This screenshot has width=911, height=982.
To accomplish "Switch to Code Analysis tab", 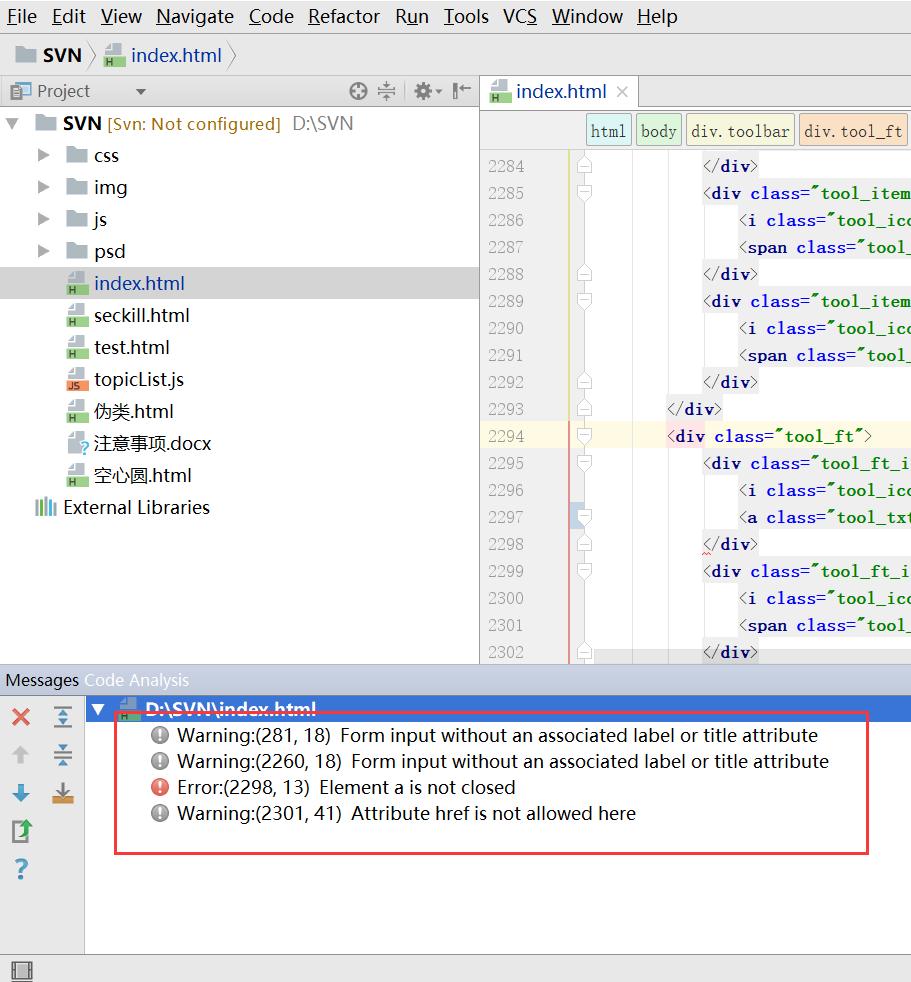I will coord(136,680).
